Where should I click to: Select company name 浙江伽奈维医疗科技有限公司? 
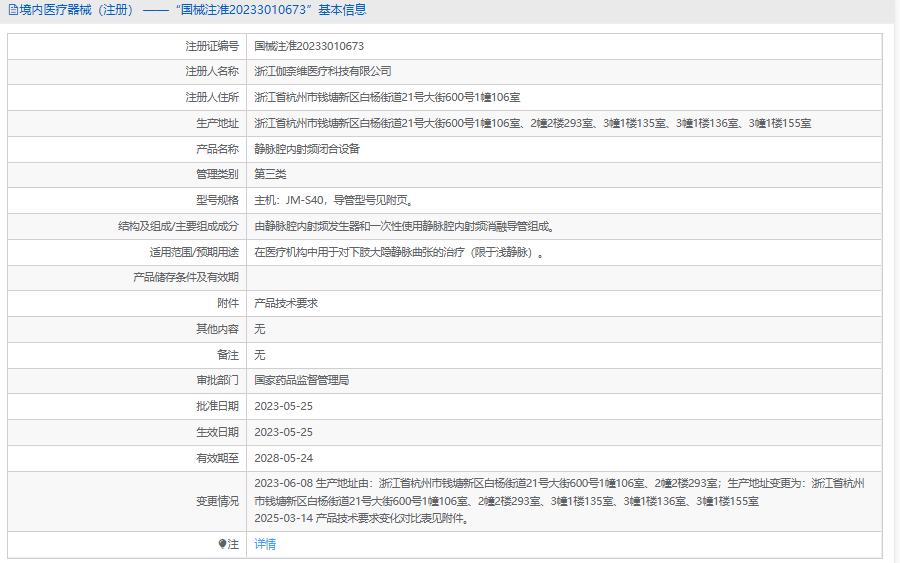323,71
